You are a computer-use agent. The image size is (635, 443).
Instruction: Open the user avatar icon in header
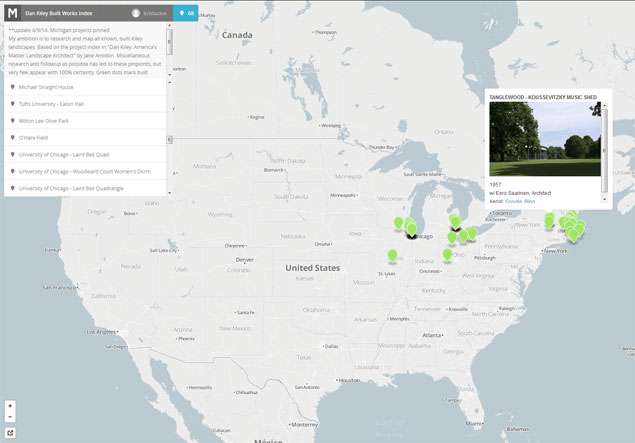[x=136, y=13]
